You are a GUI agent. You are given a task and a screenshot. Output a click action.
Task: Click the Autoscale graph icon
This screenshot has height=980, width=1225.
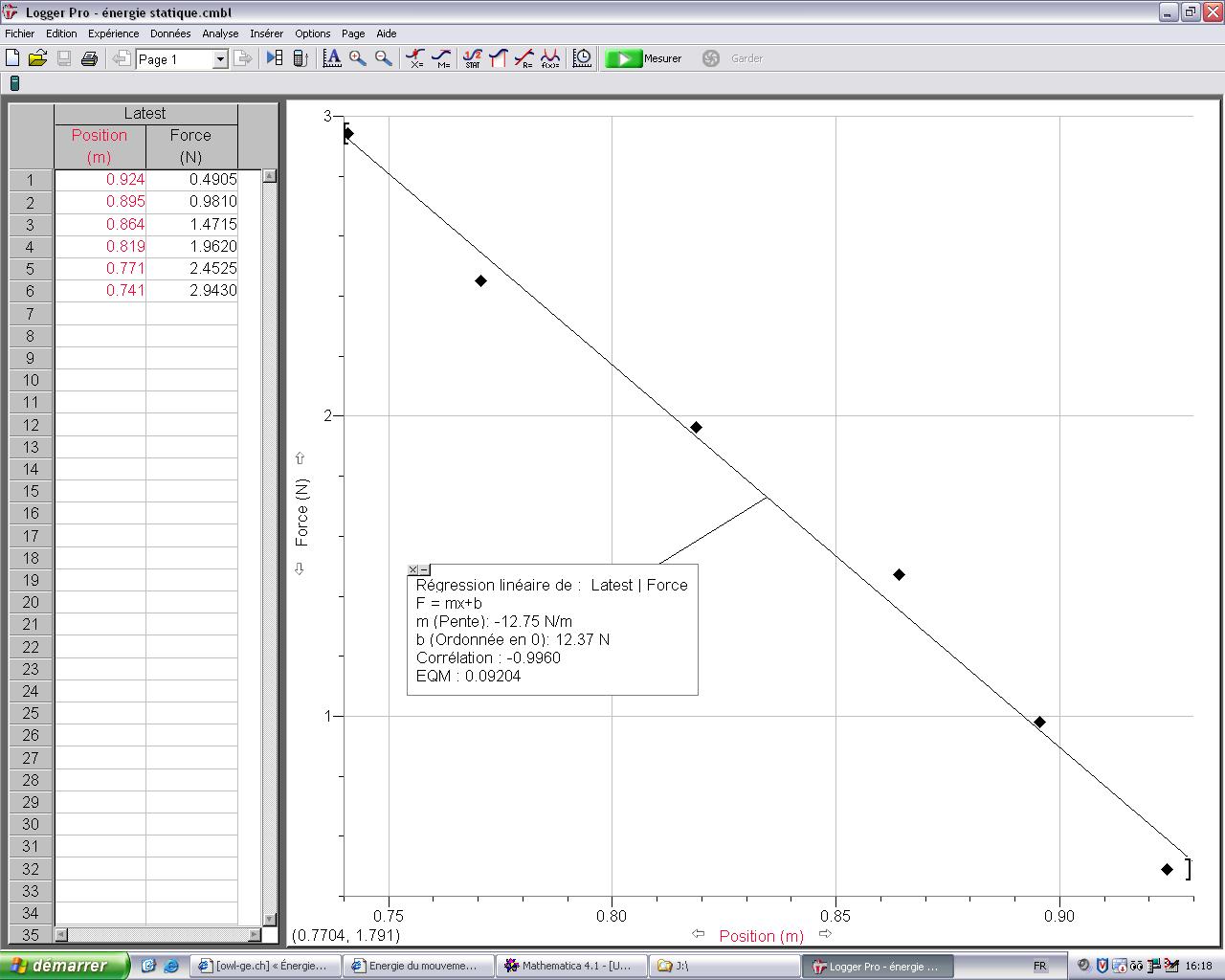(x=332, y=58)
